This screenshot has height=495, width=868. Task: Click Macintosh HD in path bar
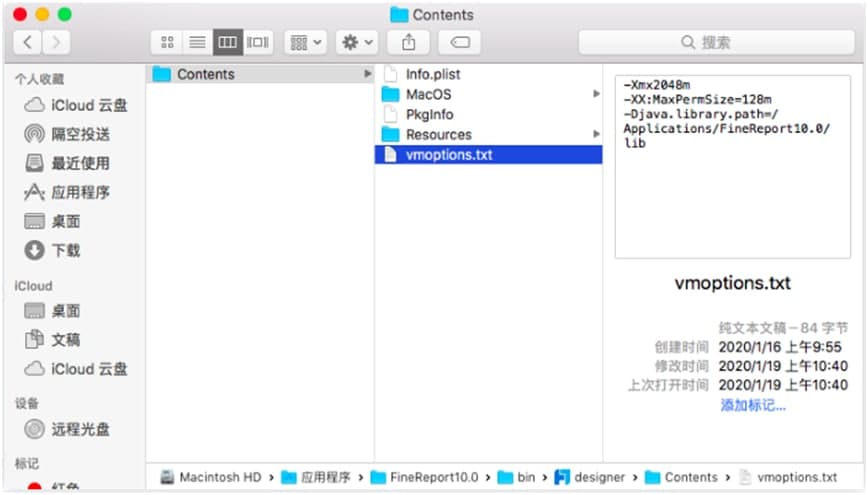tap(211, 477)
